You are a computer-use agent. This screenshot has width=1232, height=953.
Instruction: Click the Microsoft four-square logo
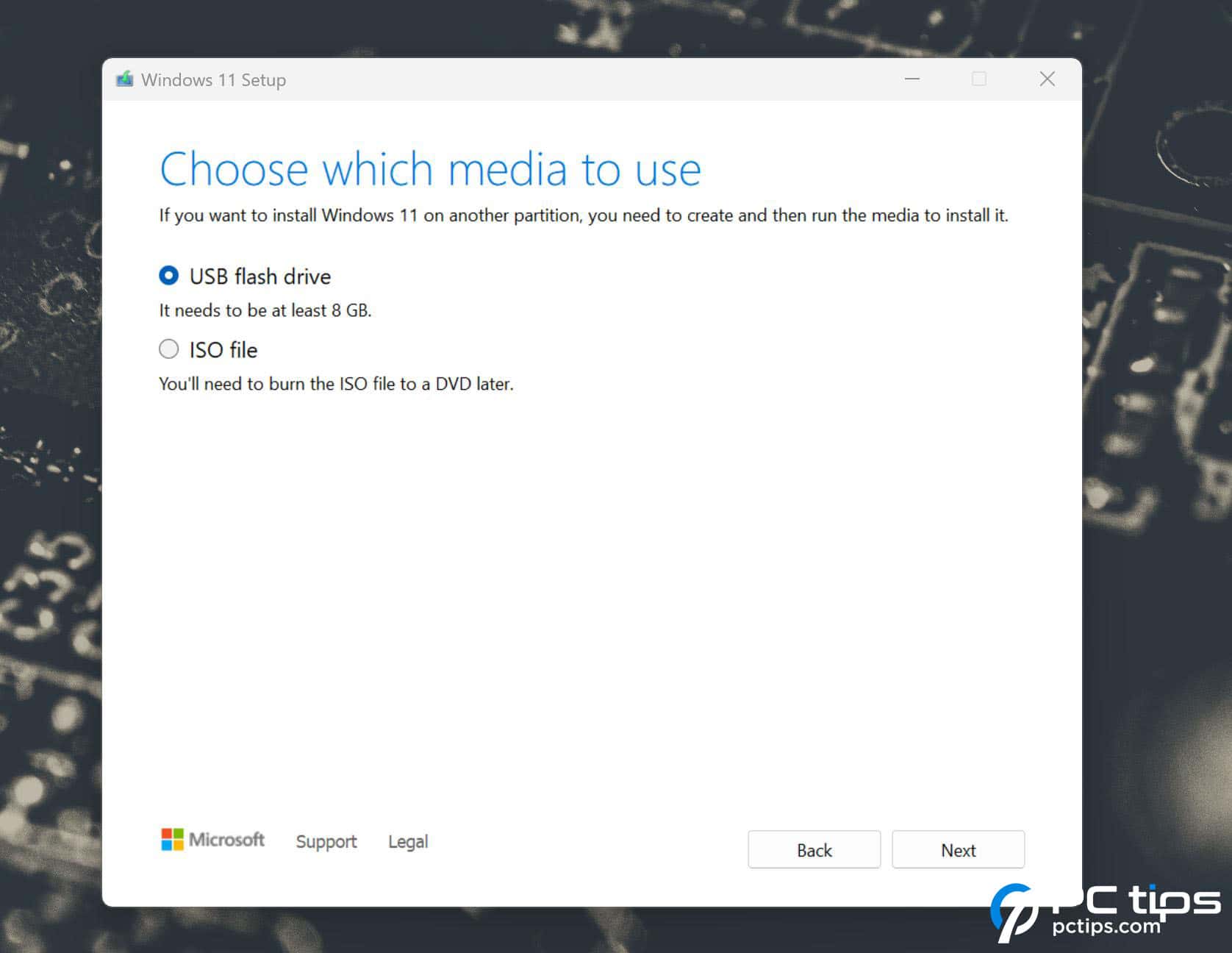[x=172, y=840]
